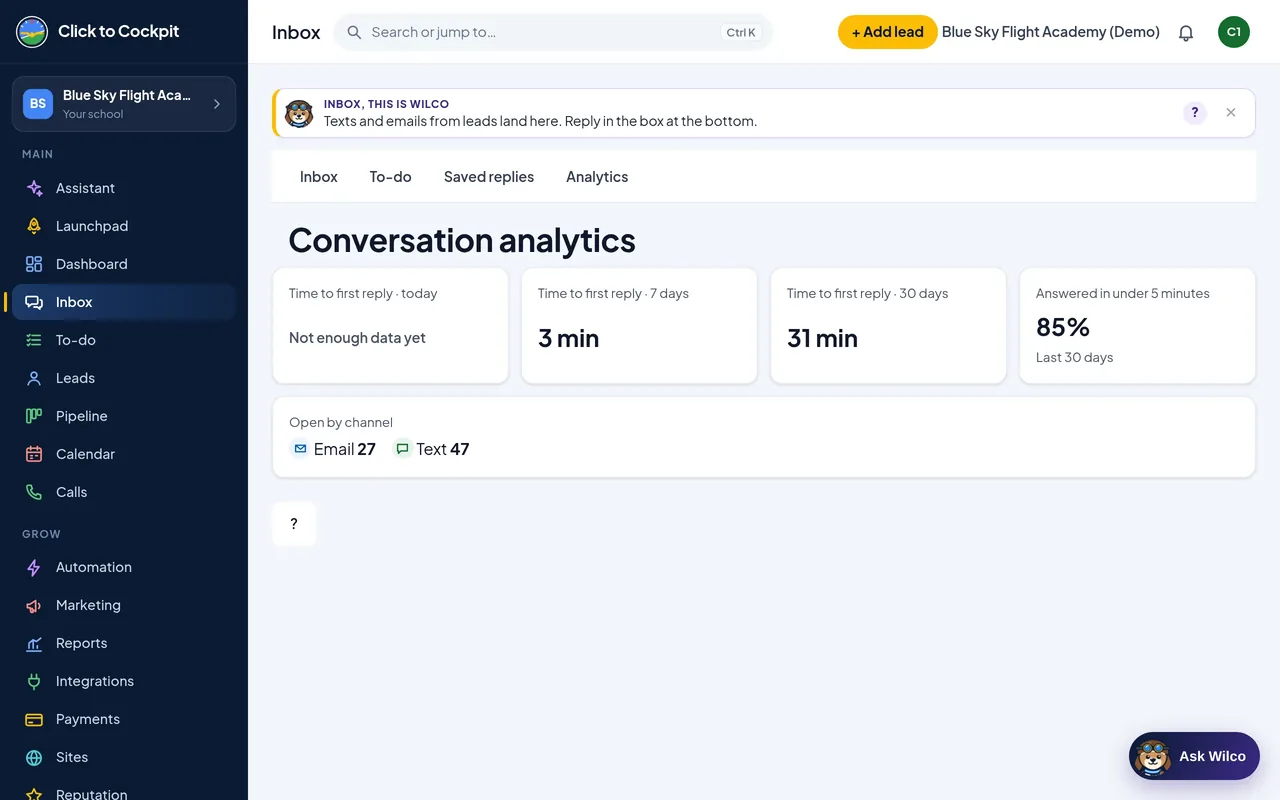Click the Reports chart icon
Image resolution: width=1280 pixels, height=800 pixels.
tap(34, 643)
